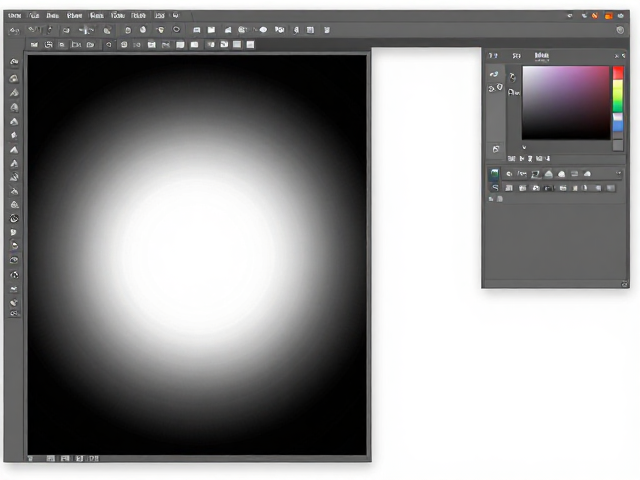
Task: Select the eye-shaped tool in the left toolbox
Action: click(14, 260)
